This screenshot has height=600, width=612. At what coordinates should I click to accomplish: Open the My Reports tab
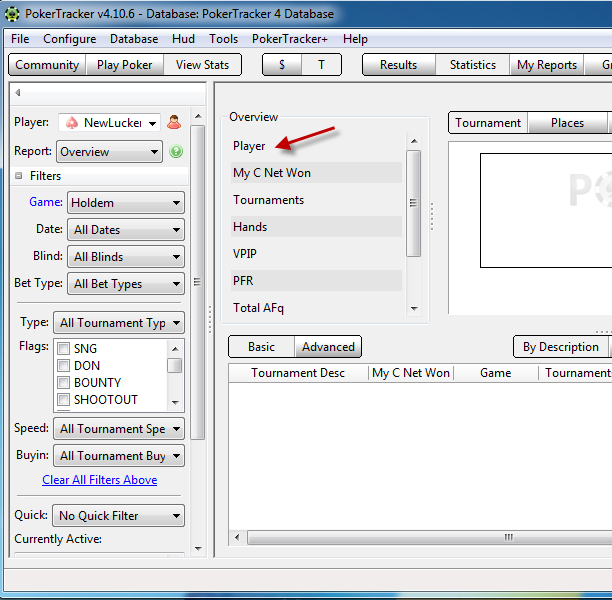[x=547, y=65]
